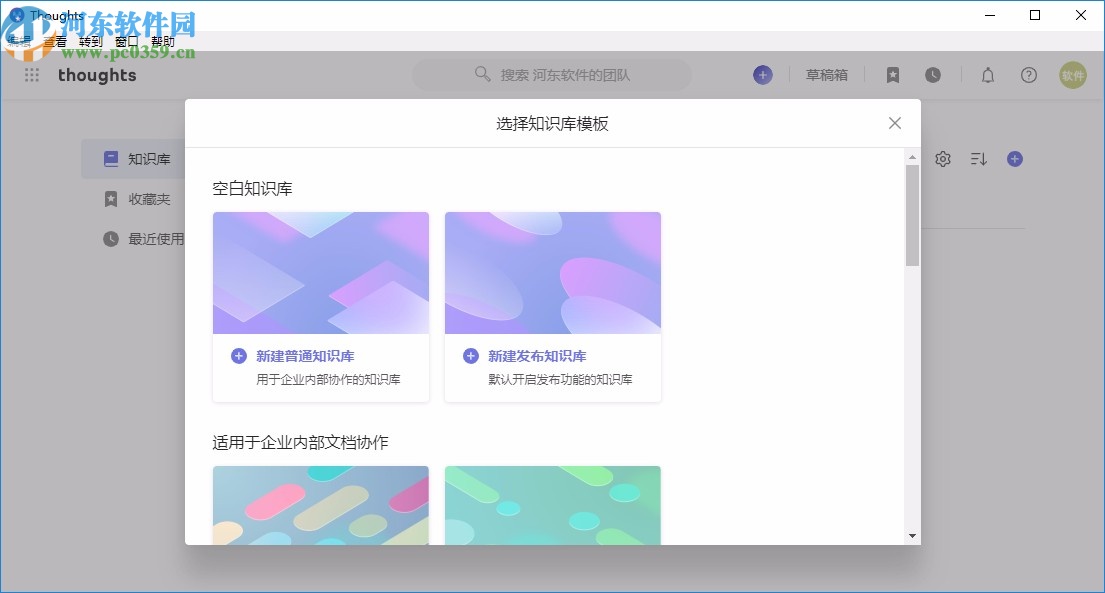Open favorites using the bookmark icon
The width and height of the screenshot is (1105, 593).
click(x=892, y=75)
